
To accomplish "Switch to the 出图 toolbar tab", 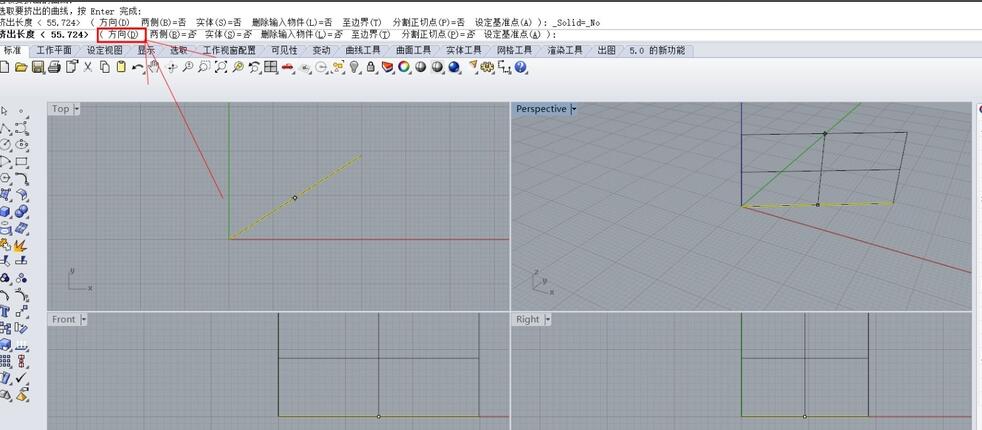I will [x=606, y=50].
